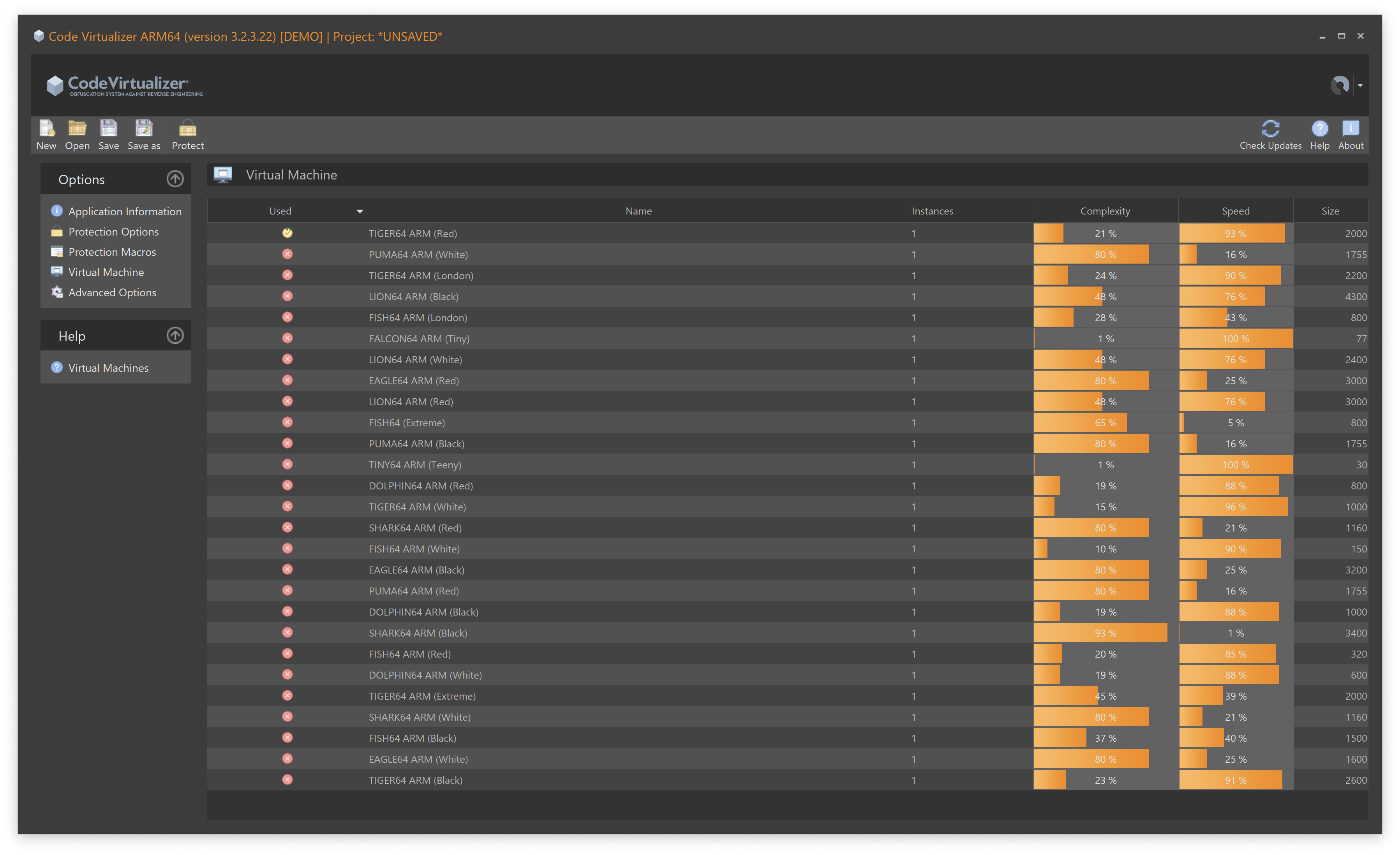Image resolution: width=1400 pixels, height=855 pixels.
Task: Click the theme skin icon at top right
Action: tap(1340, 85)
